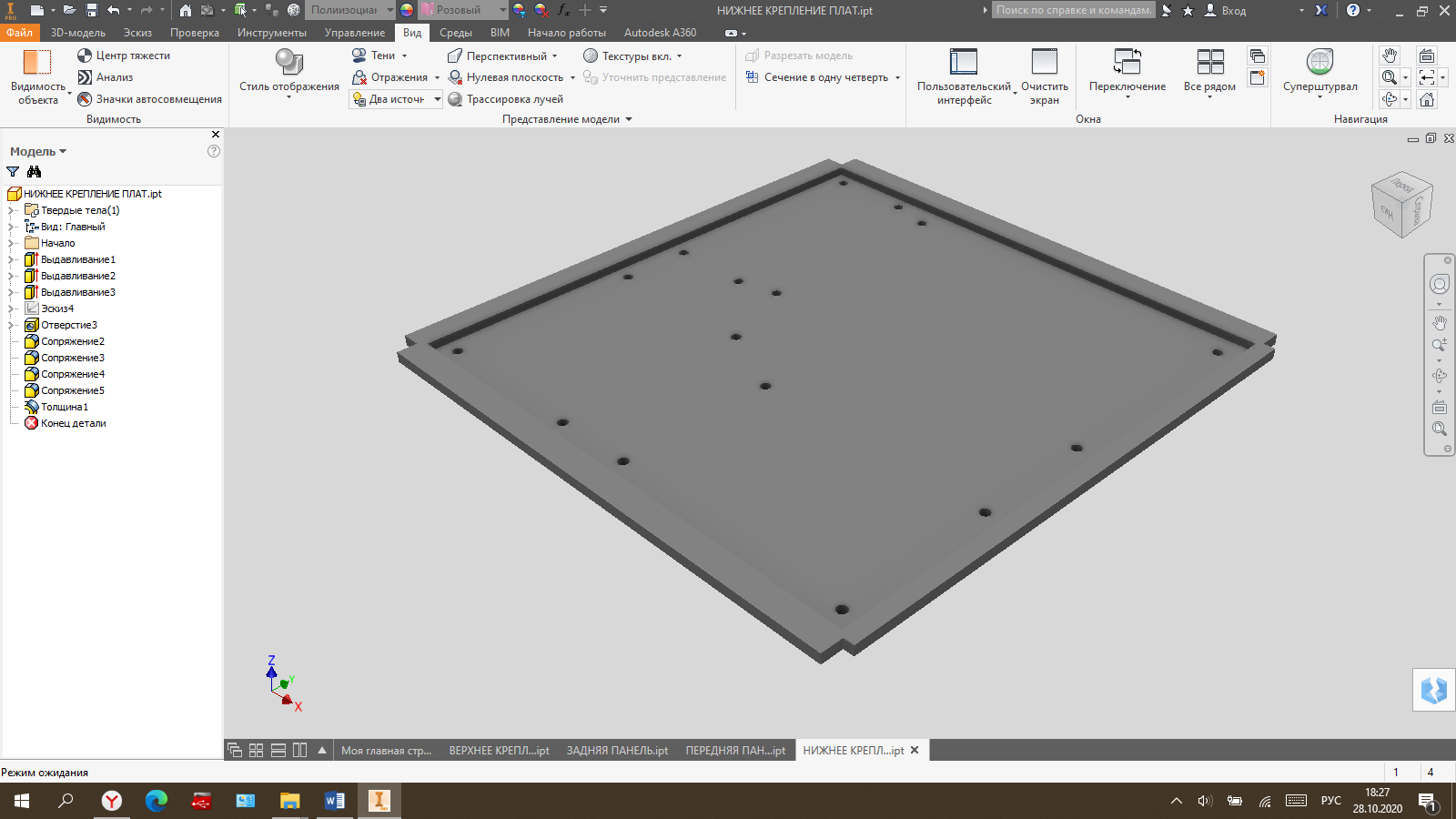
Task: Click the navigation bar full wheel icon
Action: (1440, 285)
